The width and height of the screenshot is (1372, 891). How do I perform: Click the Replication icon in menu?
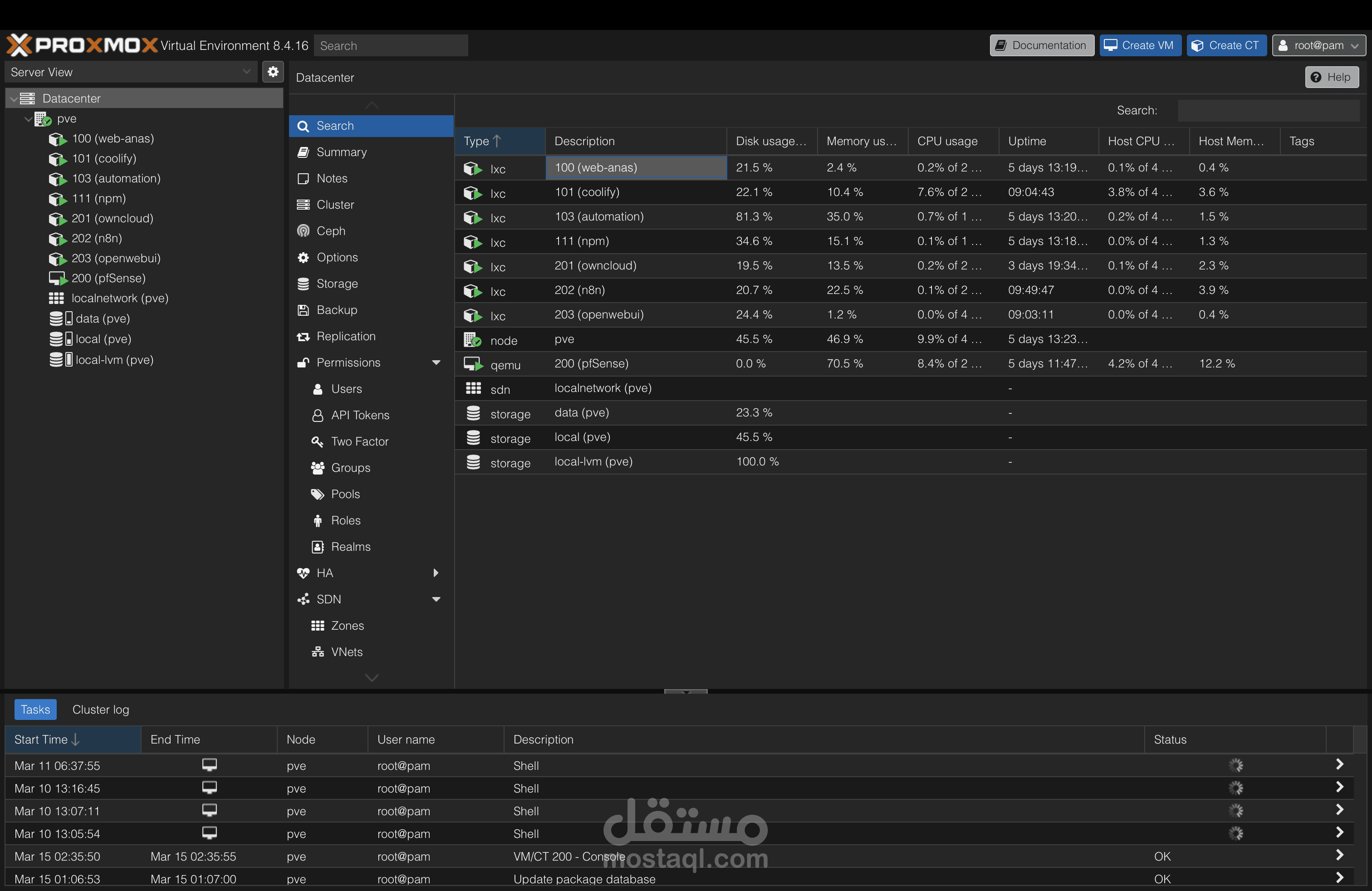pos(303,337)
